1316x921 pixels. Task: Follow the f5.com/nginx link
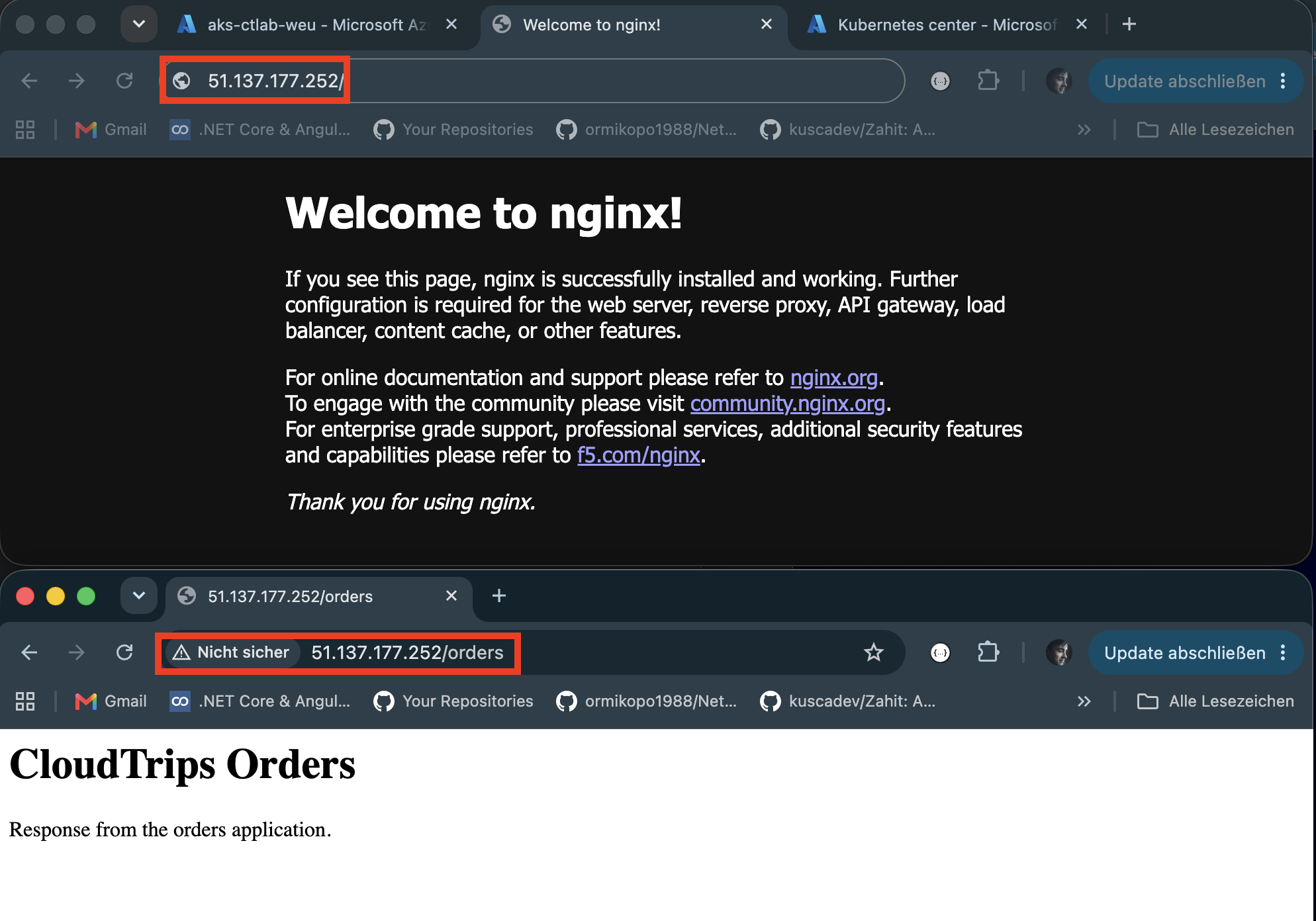click(639, 455)
